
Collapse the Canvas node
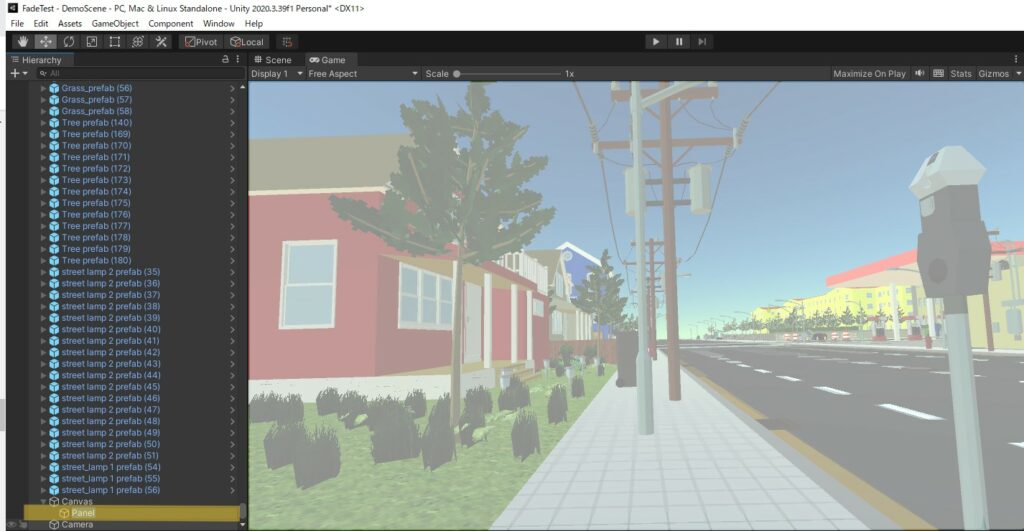pyautogui.click(x=44, y=502)
